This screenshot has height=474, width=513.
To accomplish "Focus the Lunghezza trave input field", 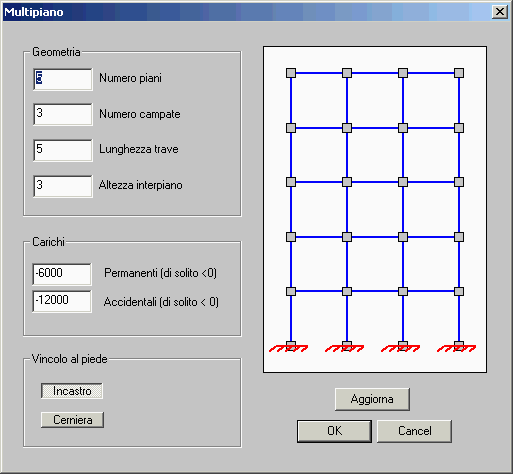I will [x=63, y=150].
